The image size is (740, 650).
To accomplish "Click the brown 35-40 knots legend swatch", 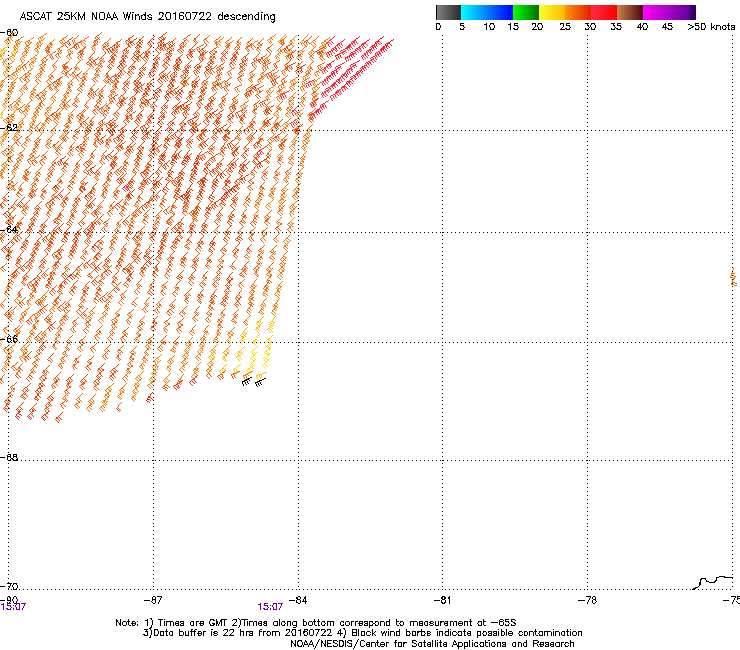I will coord(630,12).
